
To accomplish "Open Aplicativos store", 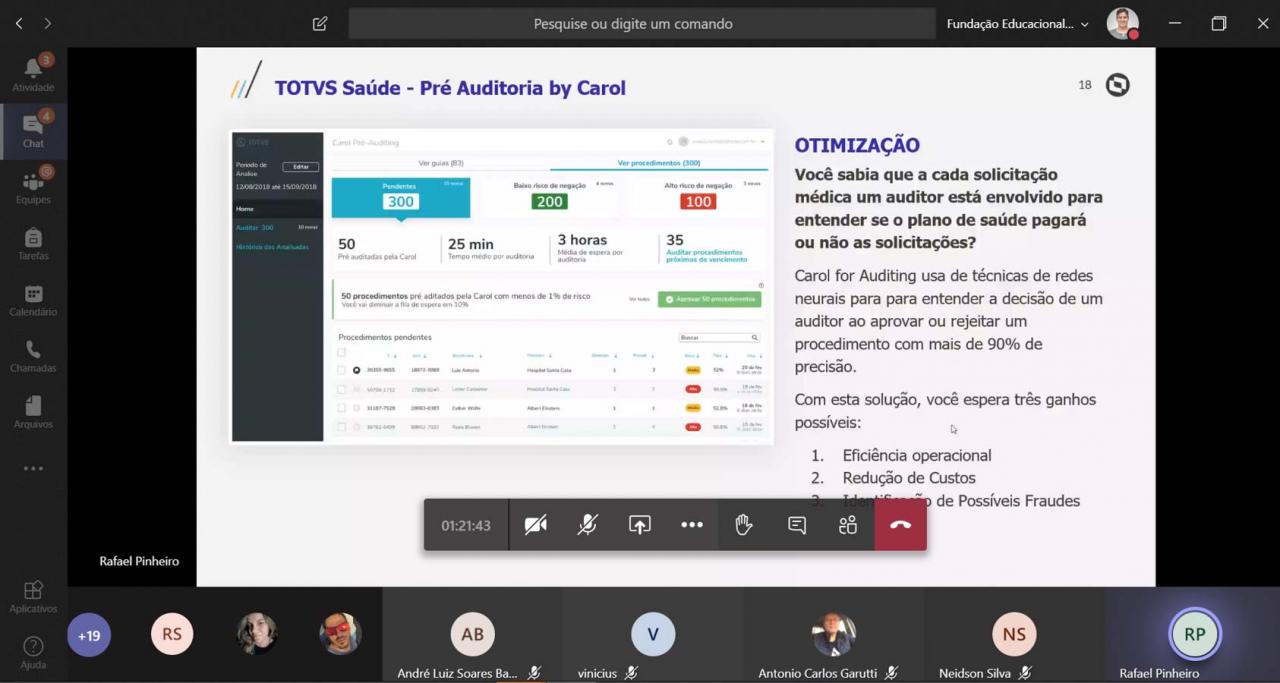I will [x=33, y=596].
